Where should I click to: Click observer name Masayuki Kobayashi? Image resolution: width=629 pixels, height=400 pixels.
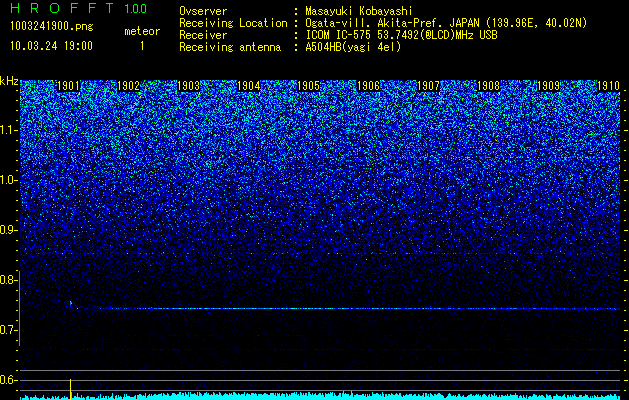[x=359, y=11]
